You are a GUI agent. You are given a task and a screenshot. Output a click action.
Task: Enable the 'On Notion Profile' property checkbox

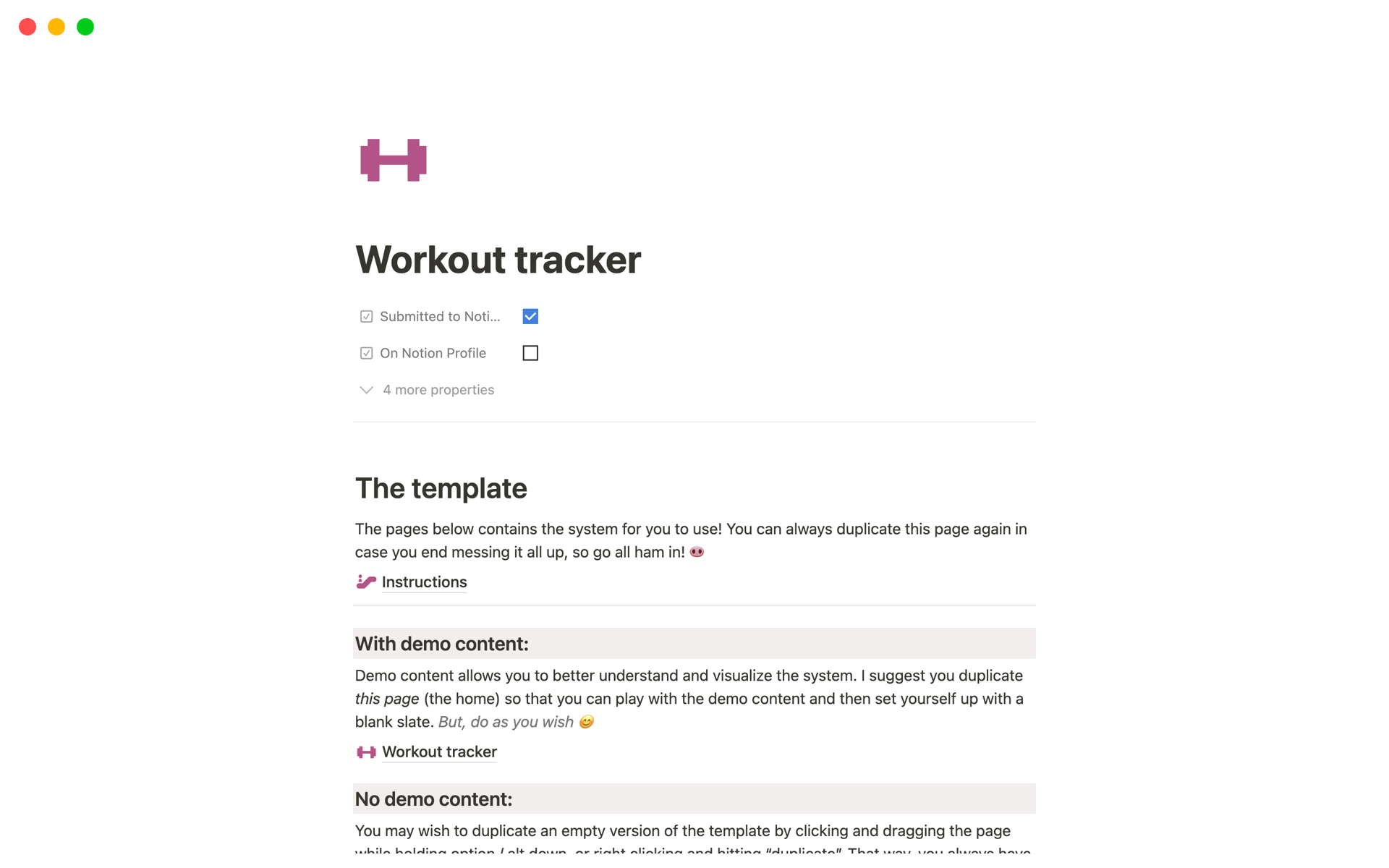(x=530, y=353)
